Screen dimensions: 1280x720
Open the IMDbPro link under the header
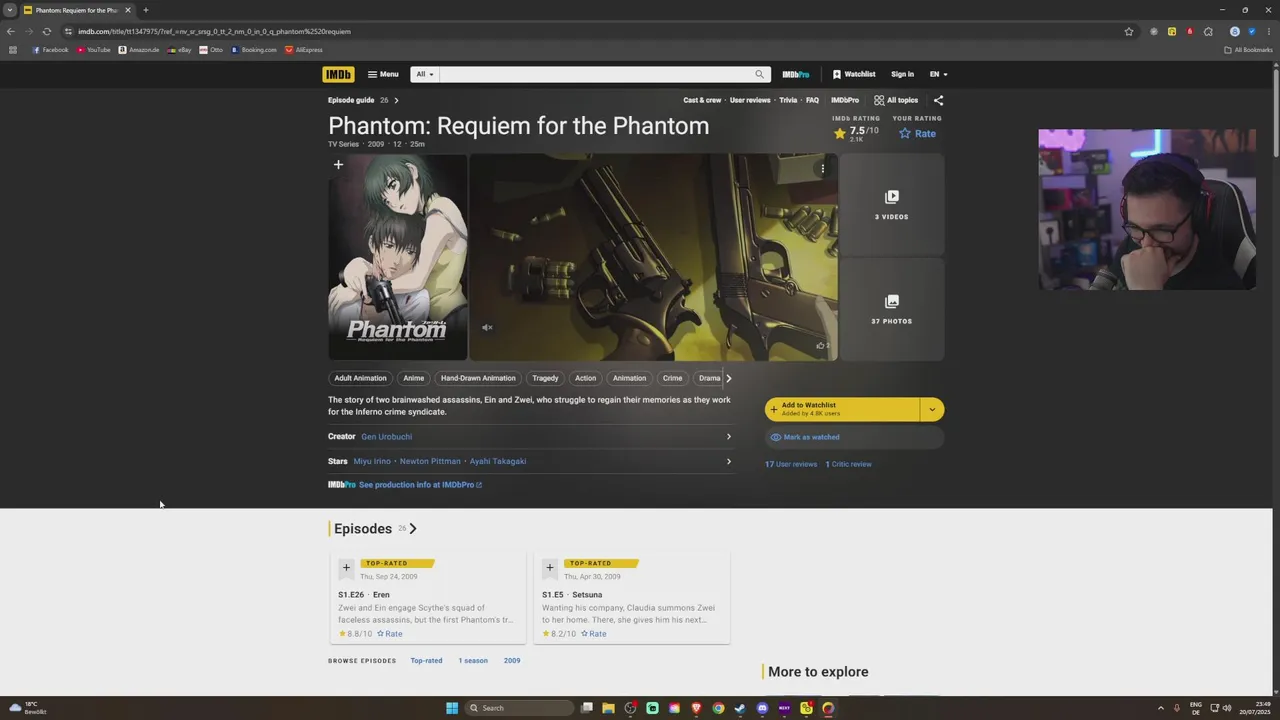844,100
